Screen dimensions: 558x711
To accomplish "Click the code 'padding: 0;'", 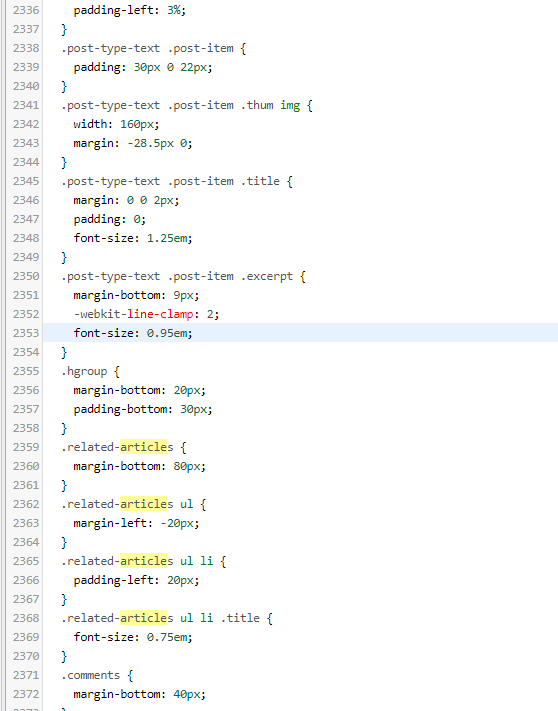I will (x=110, y=219).
